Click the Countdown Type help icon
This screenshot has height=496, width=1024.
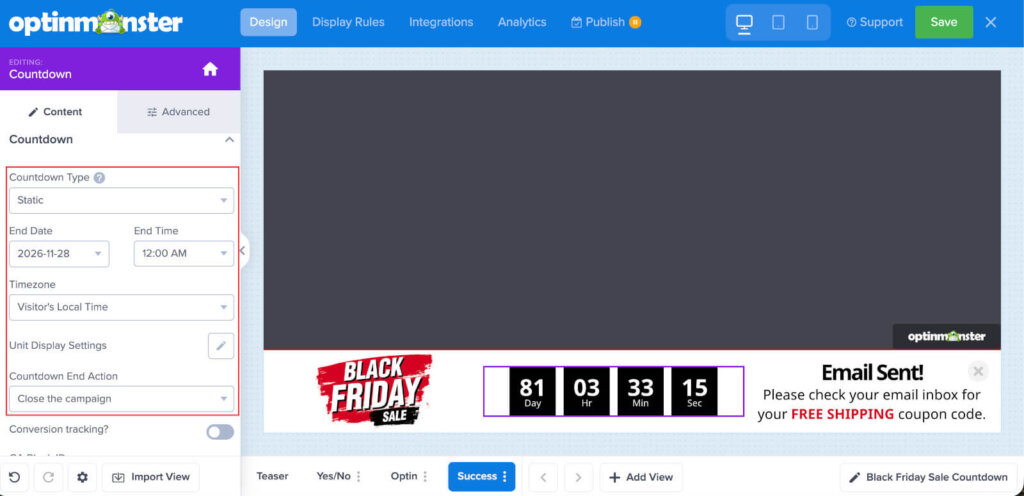(x=99, y=178)
